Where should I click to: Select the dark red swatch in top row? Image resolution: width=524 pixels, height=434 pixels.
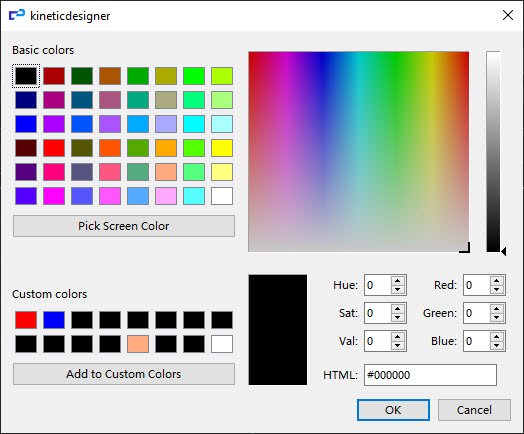(54, 76)
